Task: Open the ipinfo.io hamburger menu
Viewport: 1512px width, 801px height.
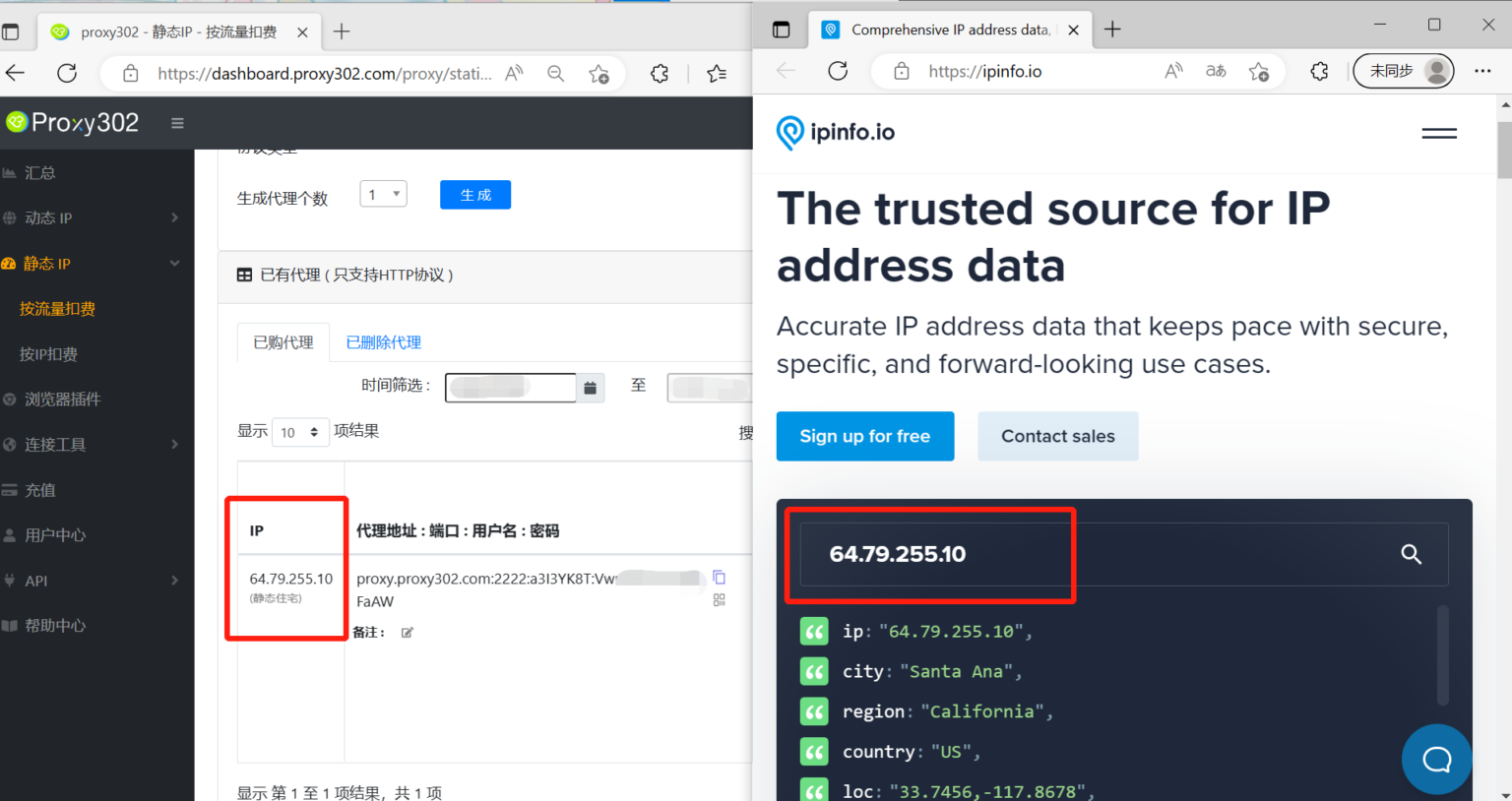Action: [1438, 133]
